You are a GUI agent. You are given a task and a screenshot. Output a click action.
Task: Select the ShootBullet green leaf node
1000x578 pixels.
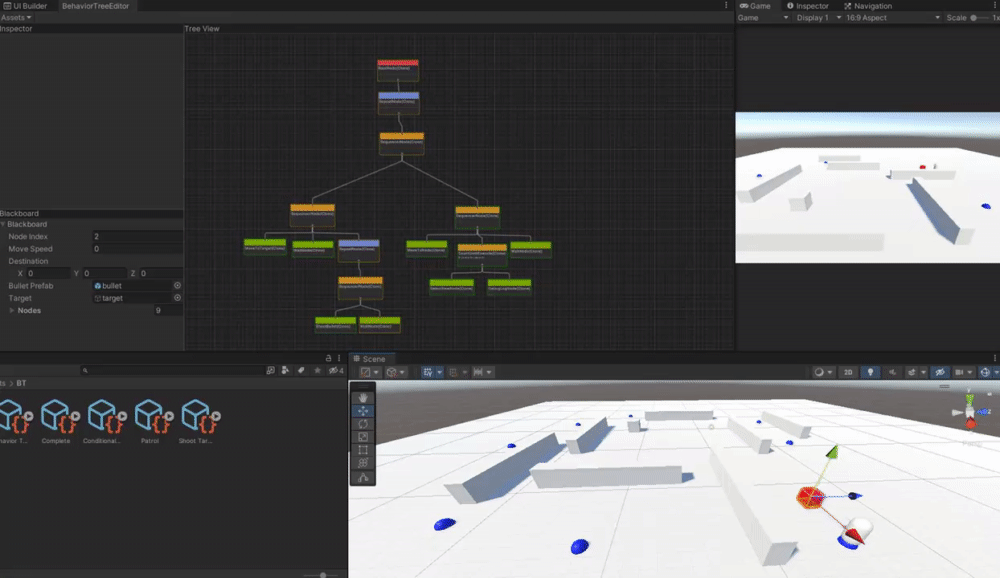[335, 324]
